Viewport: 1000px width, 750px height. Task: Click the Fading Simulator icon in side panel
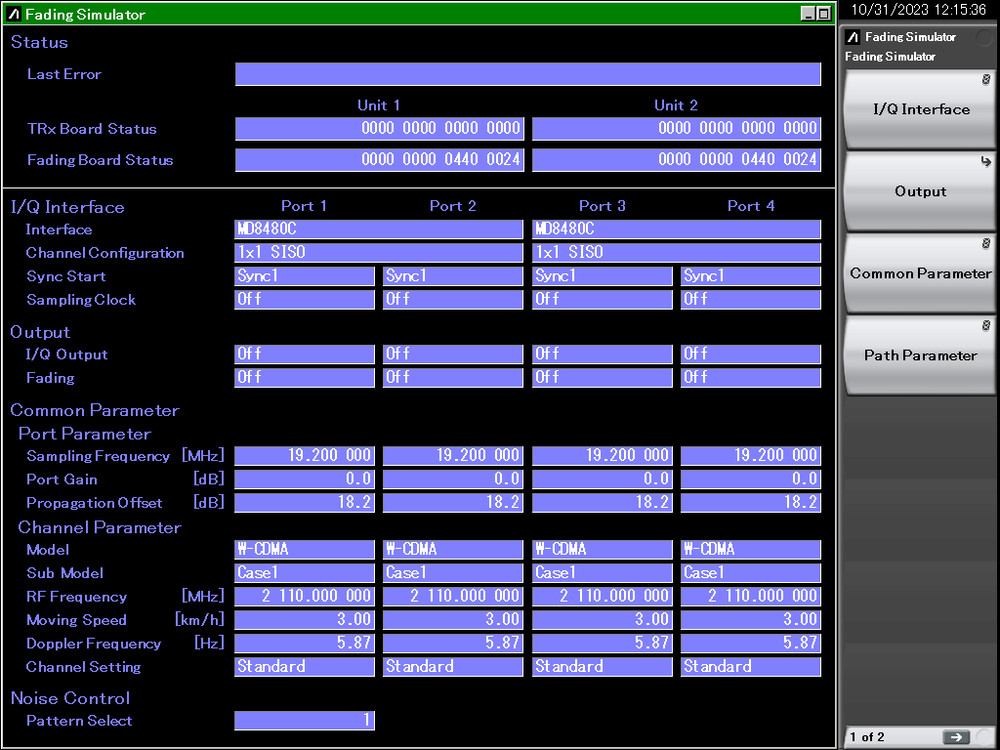coord(853,37)
